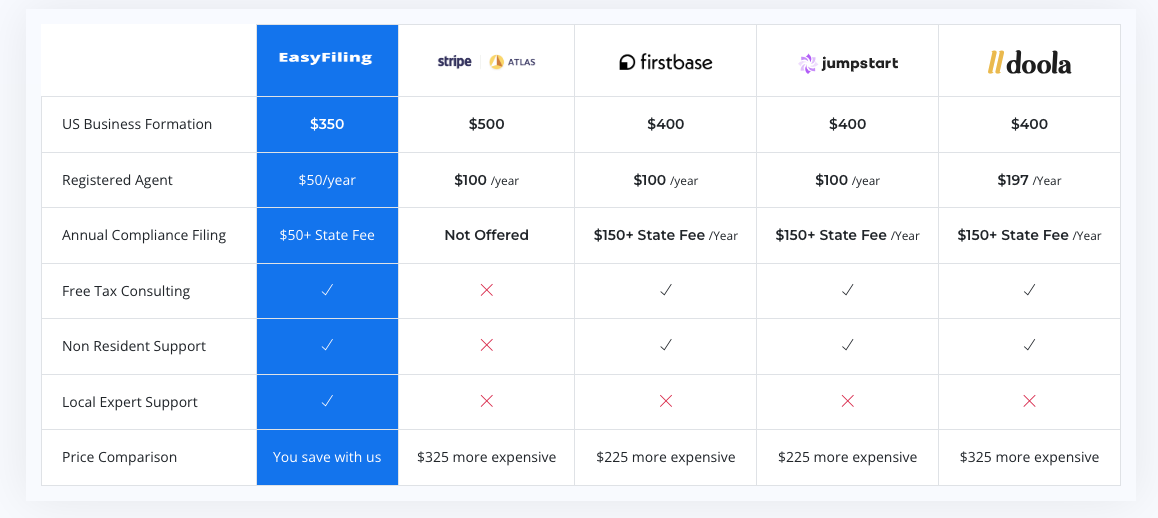The height and width of the screenshot is (518, 1158).
Task: Click the EasyFiling header logo
Action: 327,58
